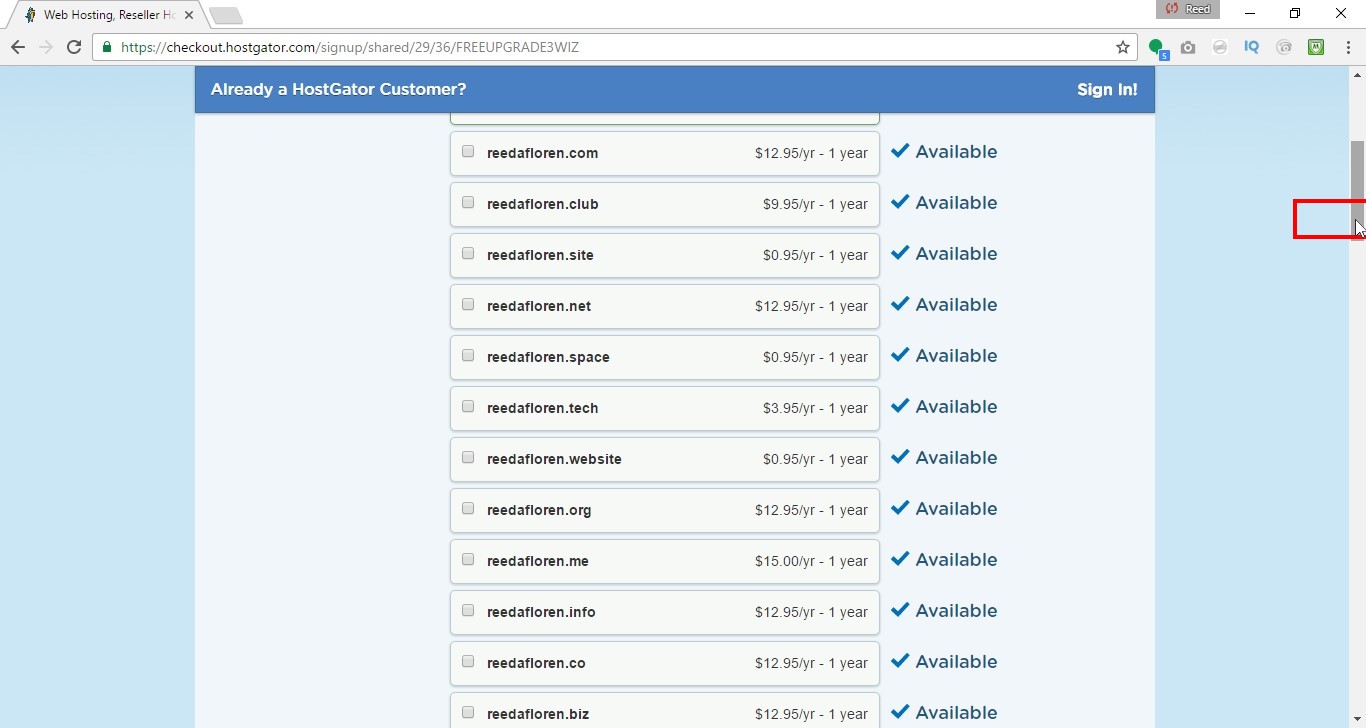Click the $3.95/yr - 1 year price
The height and width of the screenshot is (728, 1366).
pos(815,409)
